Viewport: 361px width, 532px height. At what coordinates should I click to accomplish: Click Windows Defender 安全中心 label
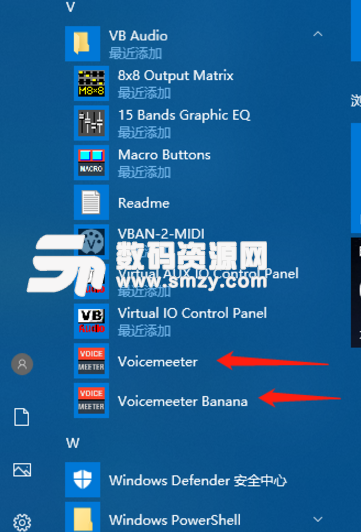pyautogui.click(x=198, y=480)
